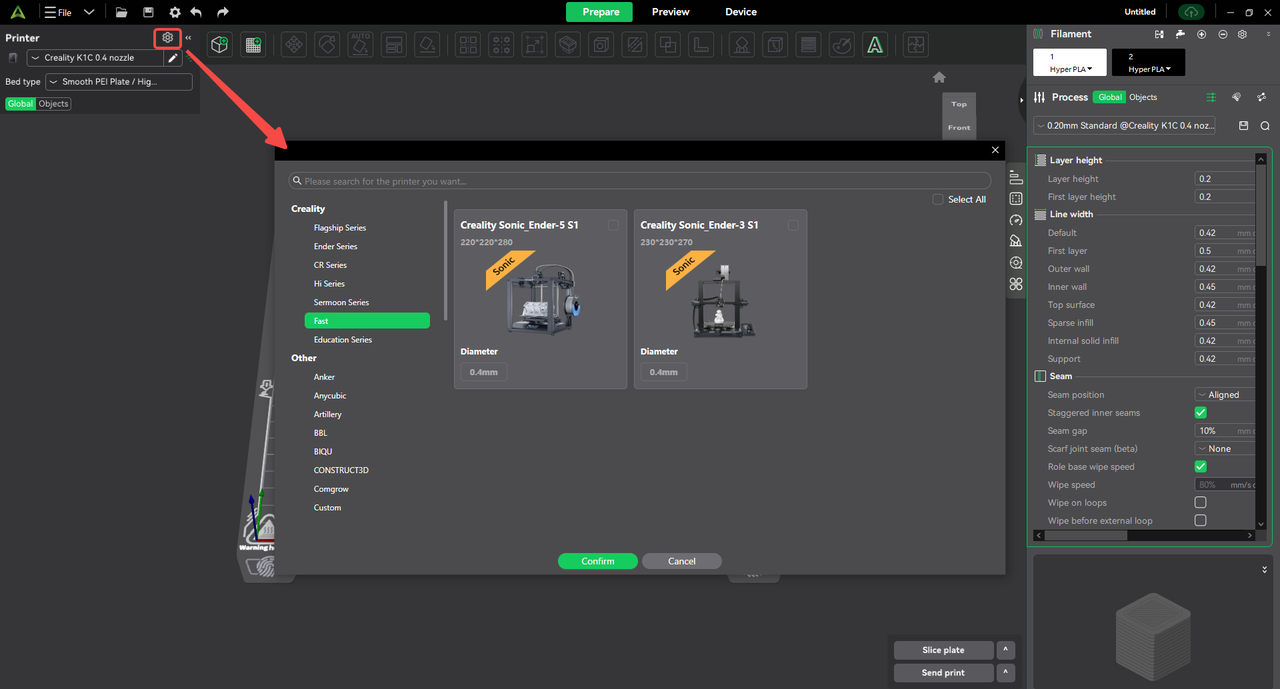Switch to the Device tab
This screenshot has height=689, width=1280.
point(741,12)
